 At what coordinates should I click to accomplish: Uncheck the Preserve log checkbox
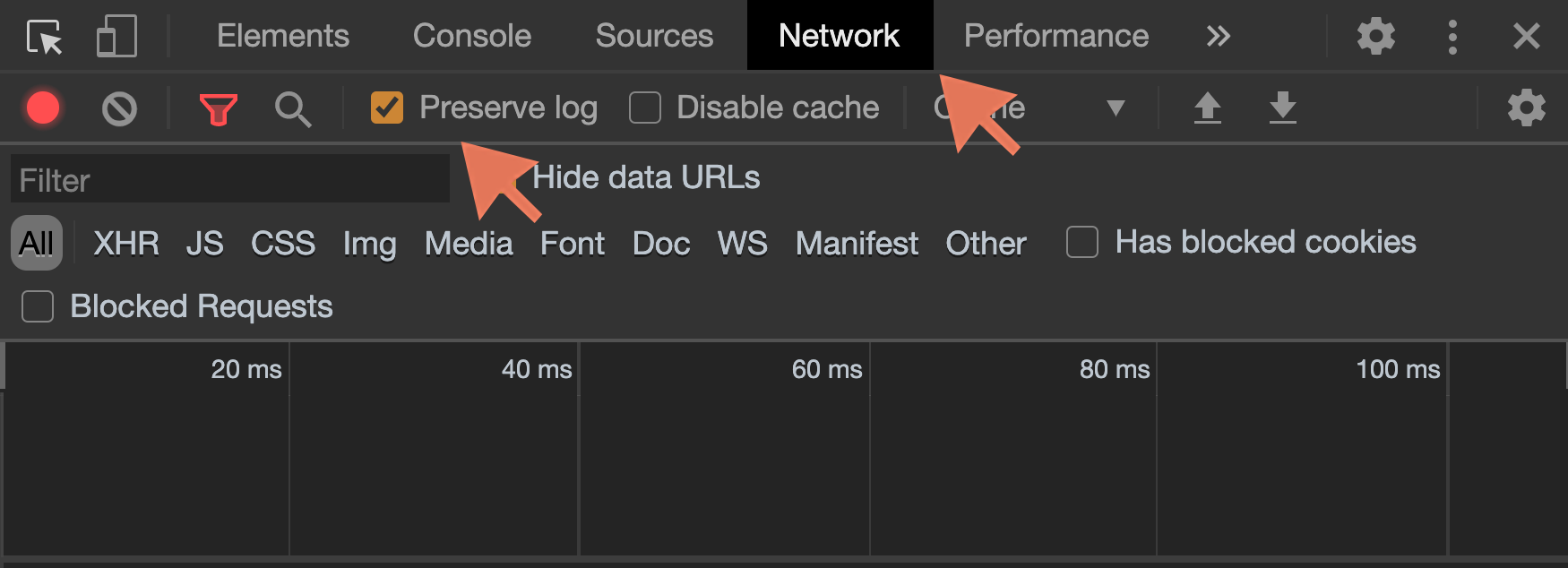click(387, 108)
